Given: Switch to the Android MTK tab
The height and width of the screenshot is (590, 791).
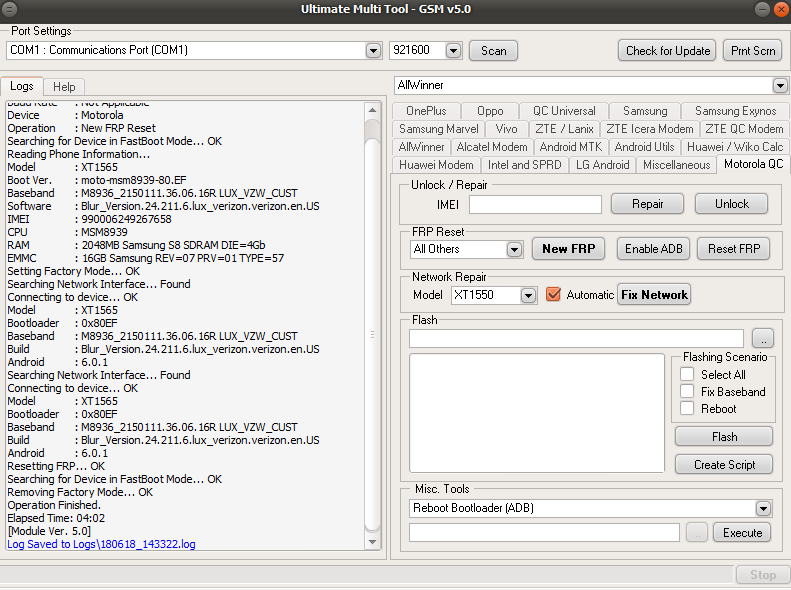Looking at the screenshot, I should pyautogui.click(x=571, y=147).
